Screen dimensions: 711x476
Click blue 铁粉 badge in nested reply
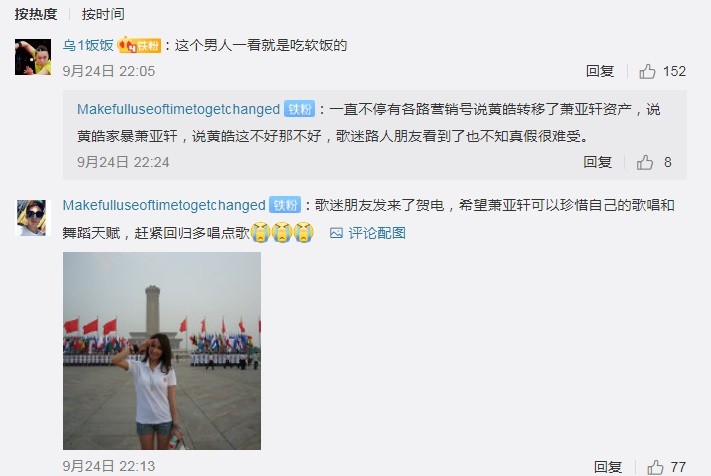[x=299, y=109]
